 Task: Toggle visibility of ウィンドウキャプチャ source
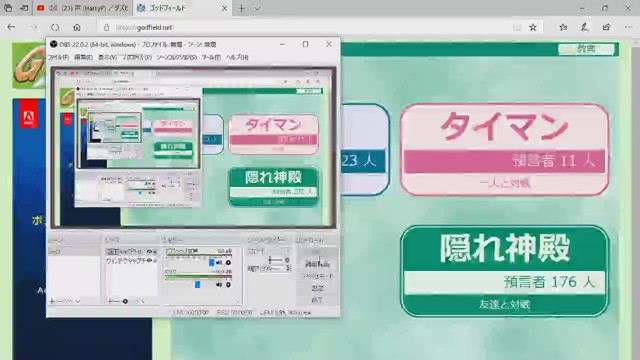click(x=149, y=260)
